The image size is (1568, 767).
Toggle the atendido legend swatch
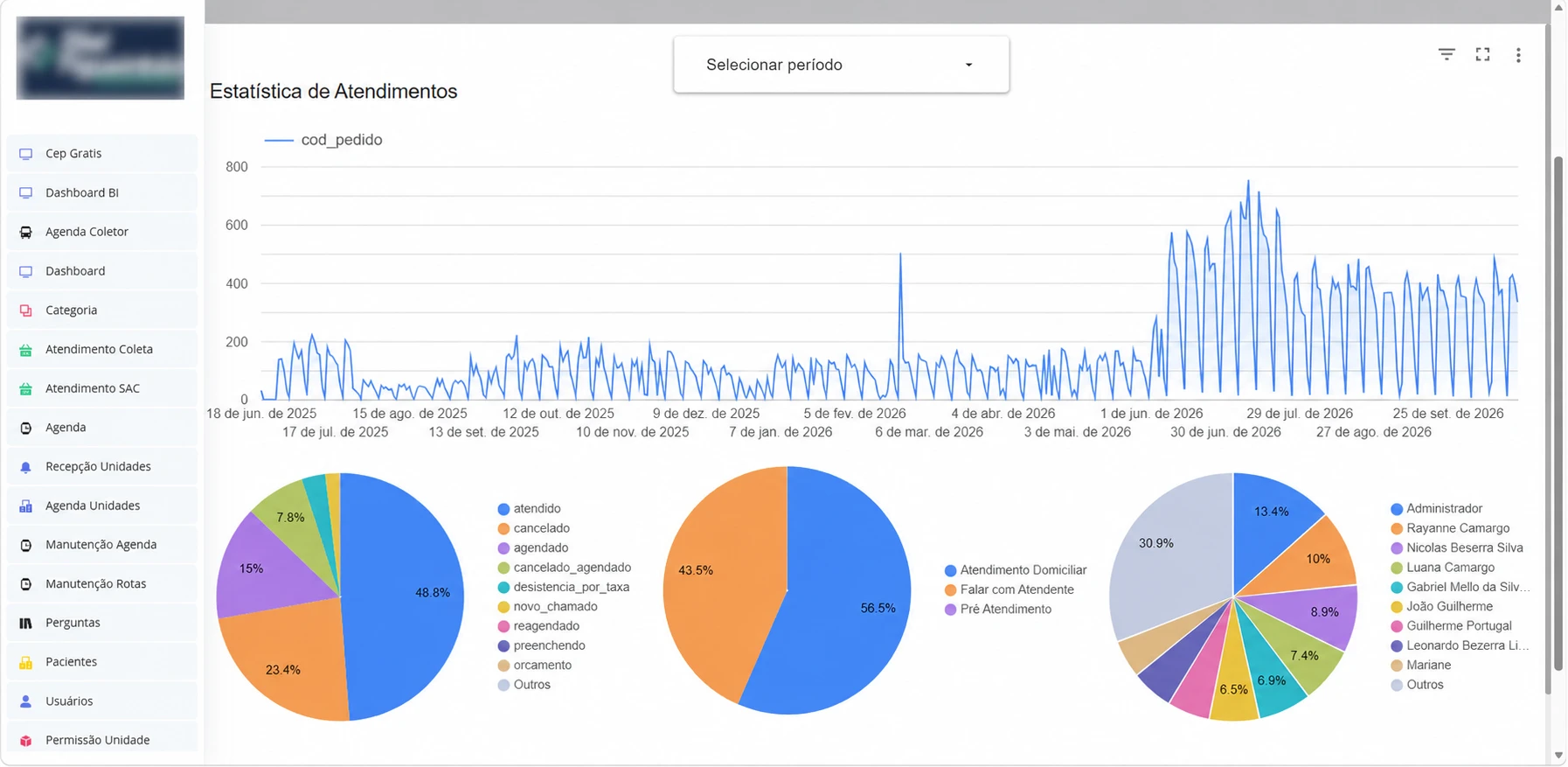503,509
